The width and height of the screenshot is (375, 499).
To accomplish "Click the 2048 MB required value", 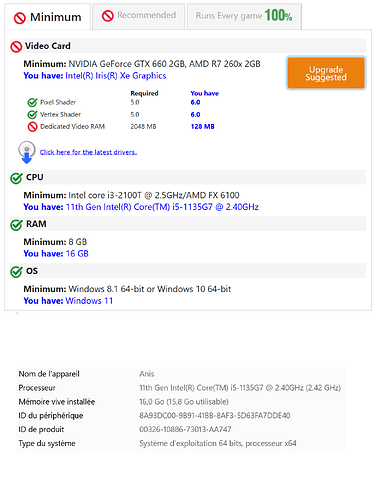I will 143,127.
